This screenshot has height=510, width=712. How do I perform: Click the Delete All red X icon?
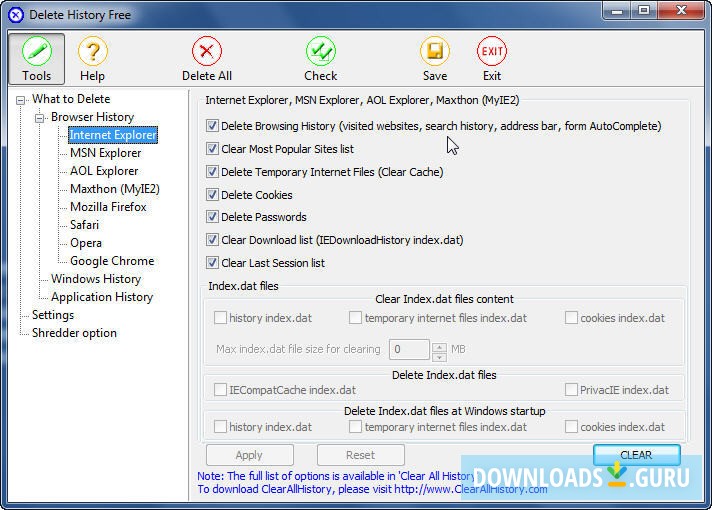(x=207, y=51)
